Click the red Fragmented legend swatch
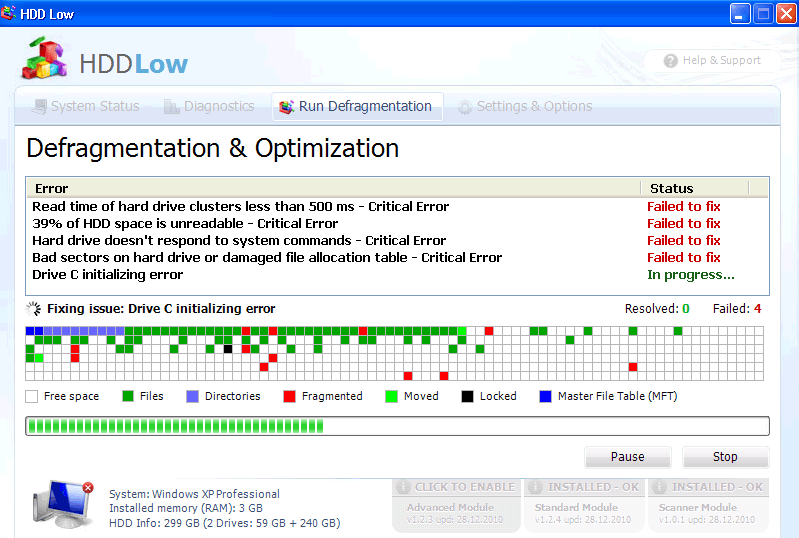799x538 pixels. 290,396
